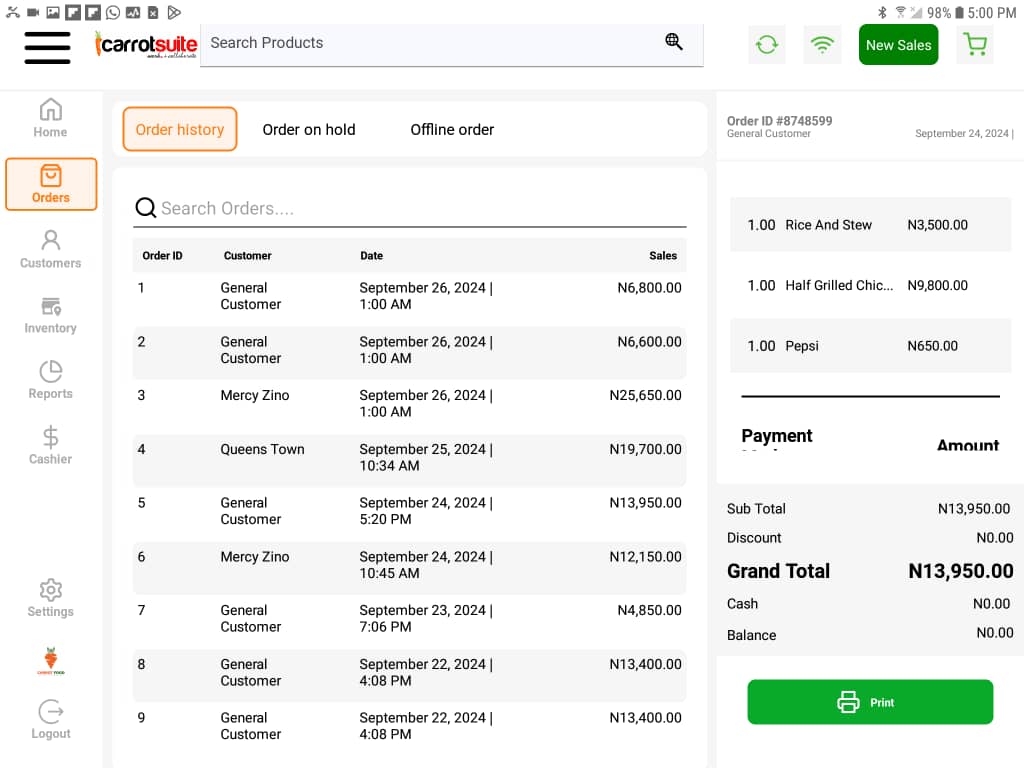Click the sync refresh icon
1024x768 pixels.
[x=767, y=45]
